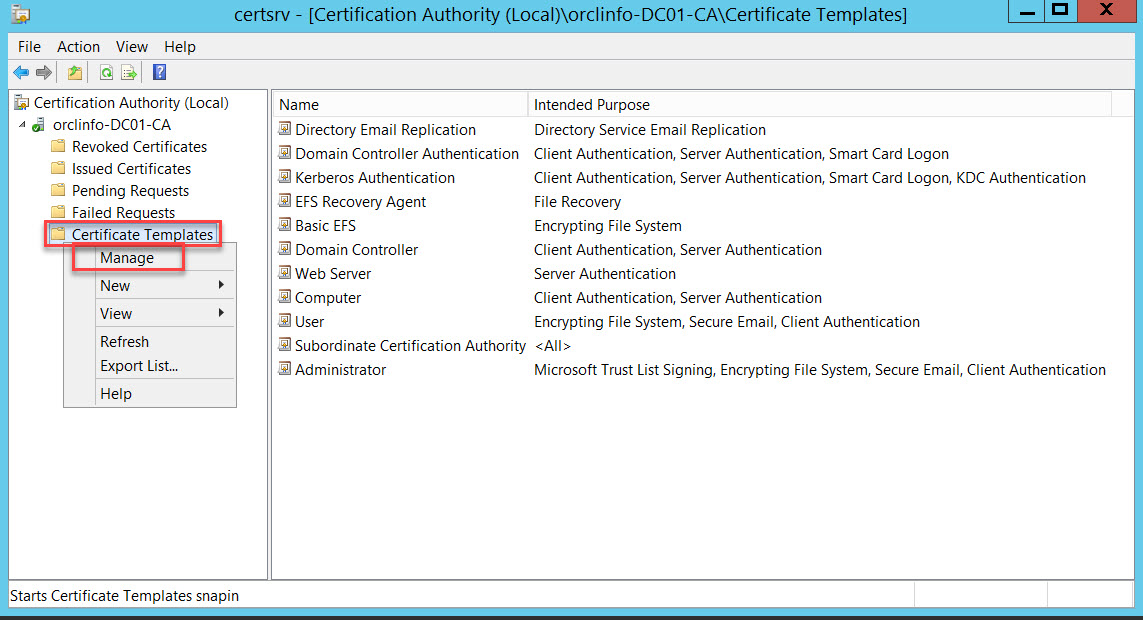Choose Manage from the context menu

pyautogui.click(x=127, y=258)
